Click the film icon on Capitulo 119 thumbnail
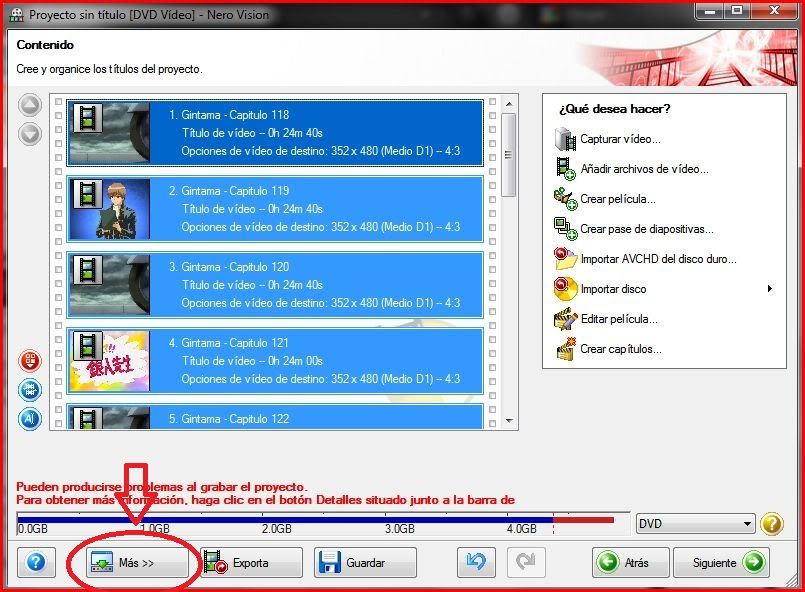This screenshot has height=592, width=805. point(87,194)
